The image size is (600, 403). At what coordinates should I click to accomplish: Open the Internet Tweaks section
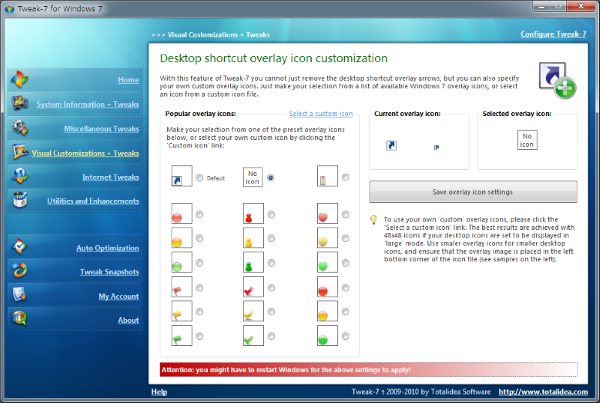[x=111, y=177]
